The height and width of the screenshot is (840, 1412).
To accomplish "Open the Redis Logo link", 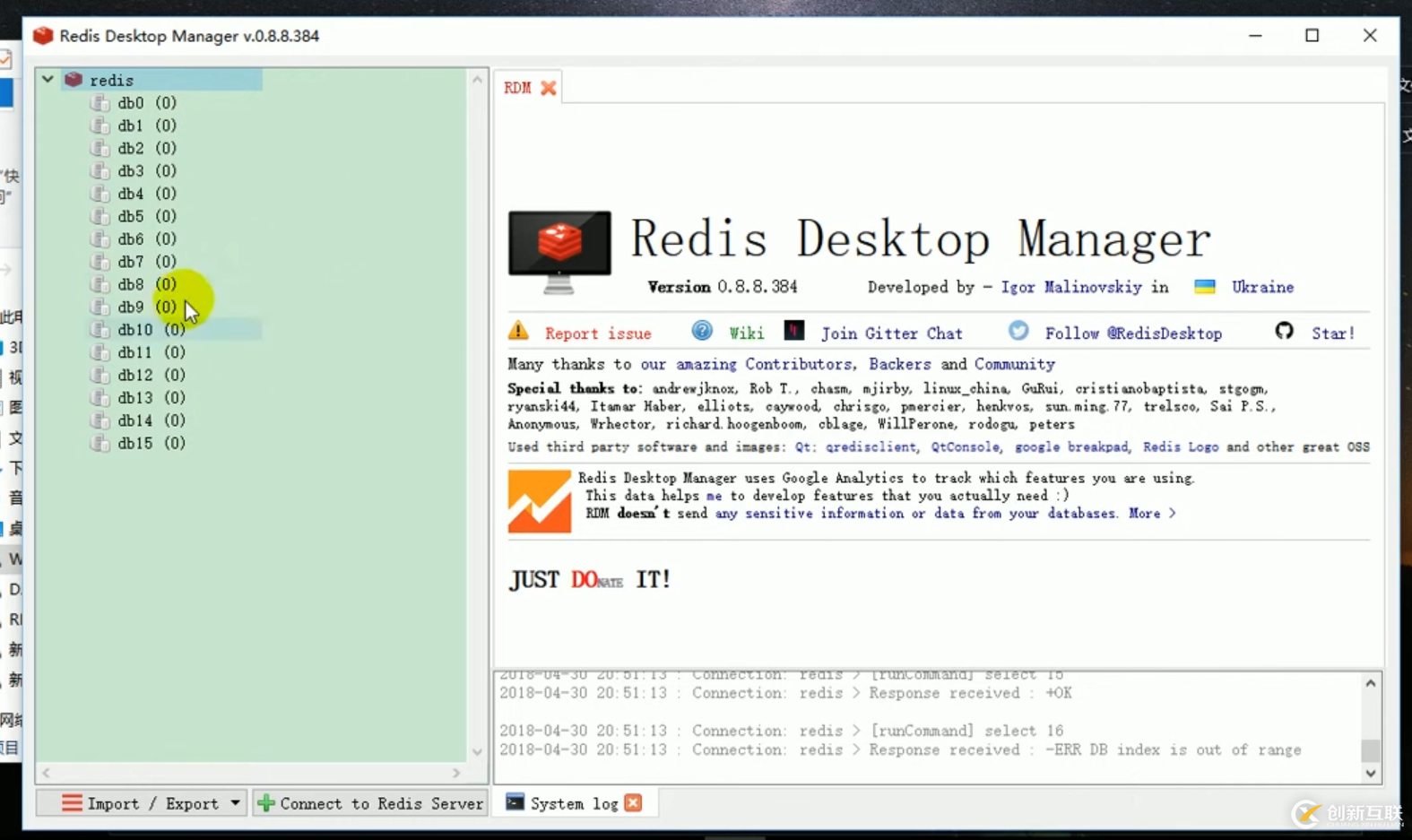I will pos(1181,446).
